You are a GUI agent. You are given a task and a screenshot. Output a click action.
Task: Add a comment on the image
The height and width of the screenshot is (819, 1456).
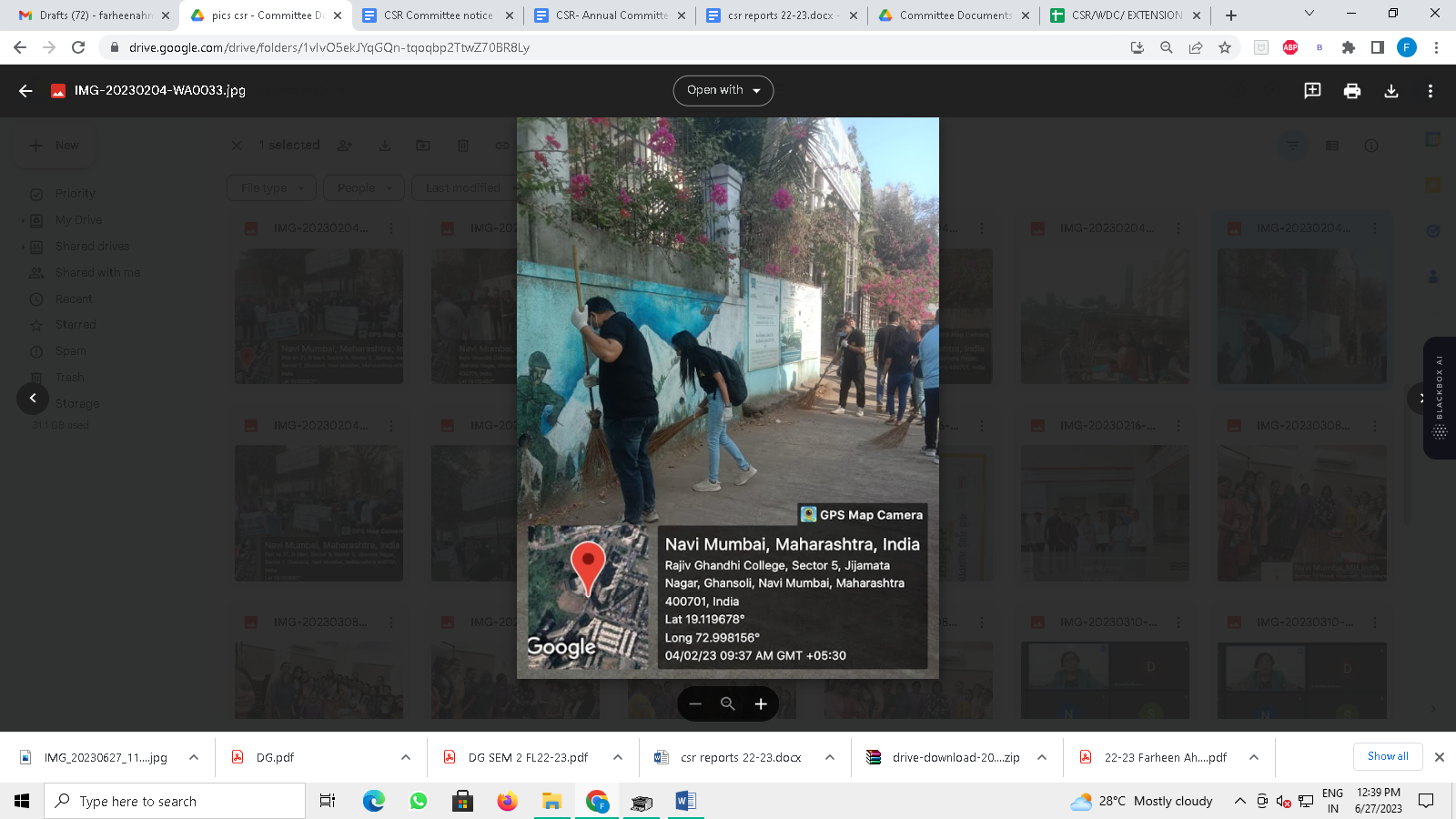click(1312, 90)
